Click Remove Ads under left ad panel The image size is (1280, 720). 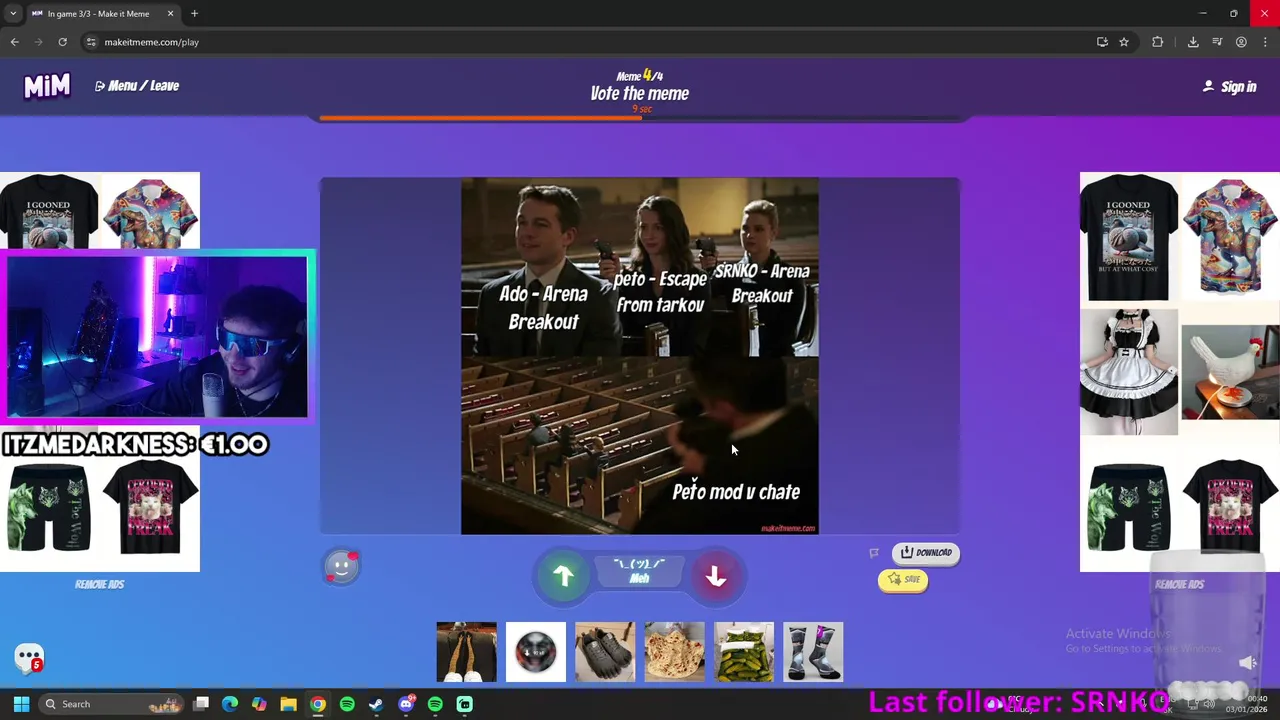coord(99,584)
